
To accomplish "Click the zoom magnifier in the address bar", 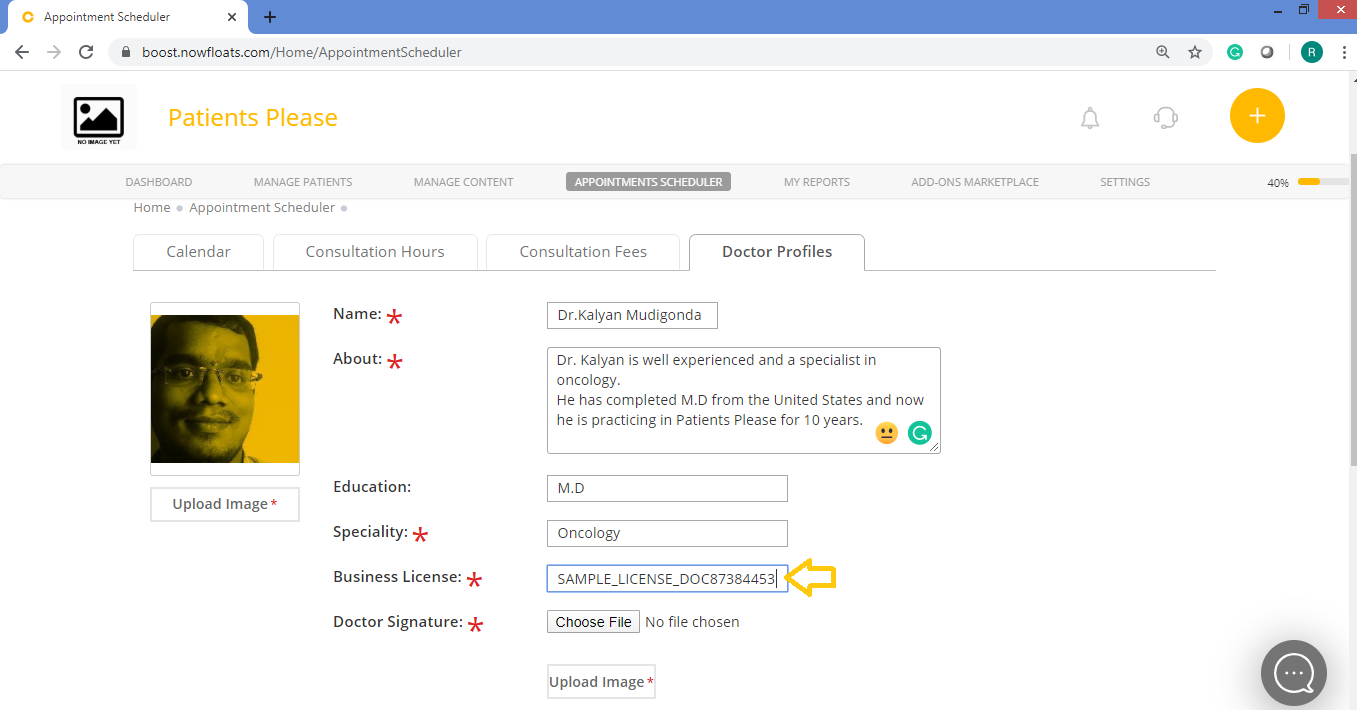I will coord(1162,51).
